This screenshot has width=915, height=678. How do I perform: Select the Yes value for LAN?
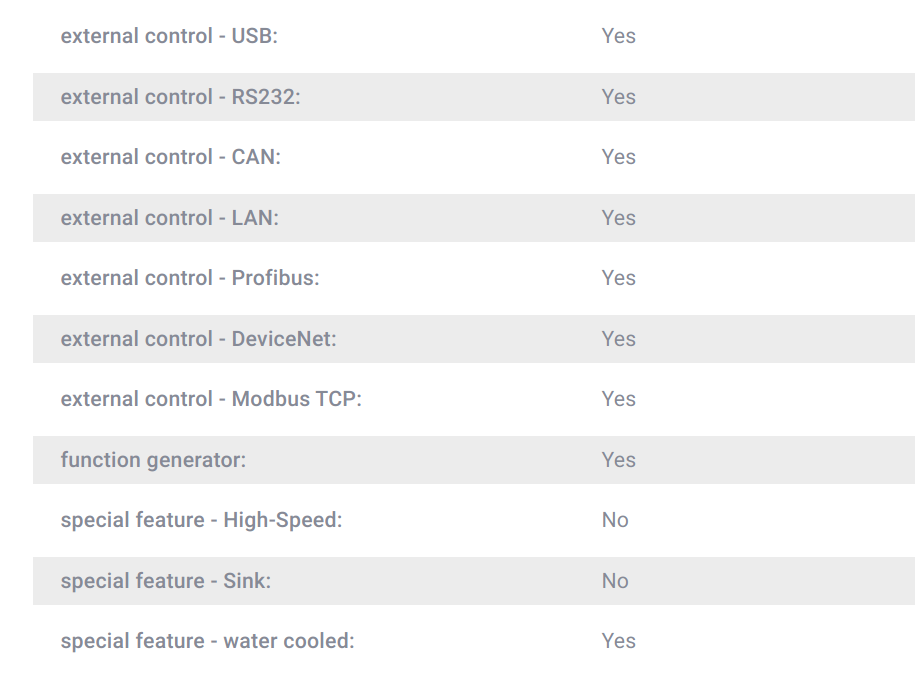coord(619,218)
